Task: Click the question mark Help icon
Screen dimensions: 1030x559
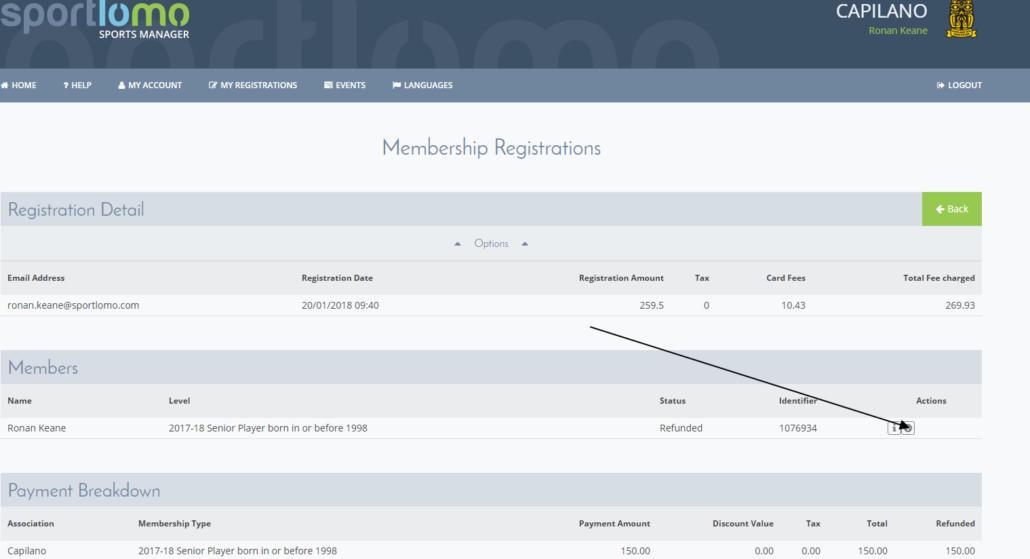Action: [66, 85]
